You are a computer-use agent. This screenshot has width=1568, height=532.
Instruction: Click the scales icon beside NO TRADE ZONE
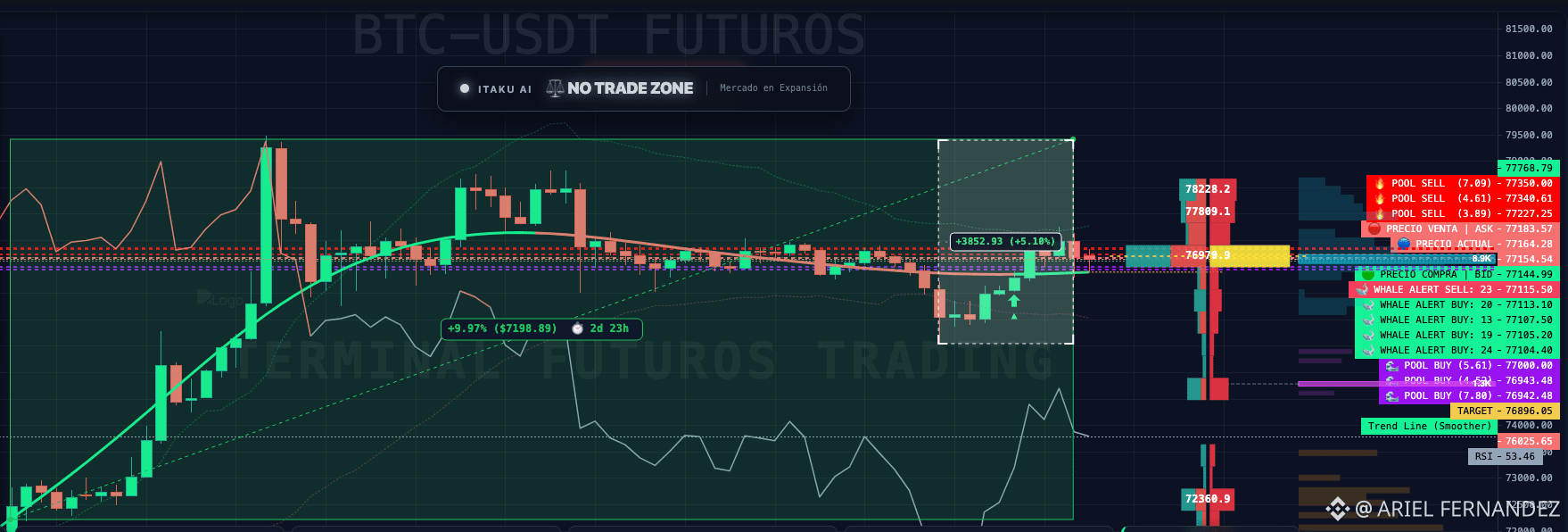(555, 88)
